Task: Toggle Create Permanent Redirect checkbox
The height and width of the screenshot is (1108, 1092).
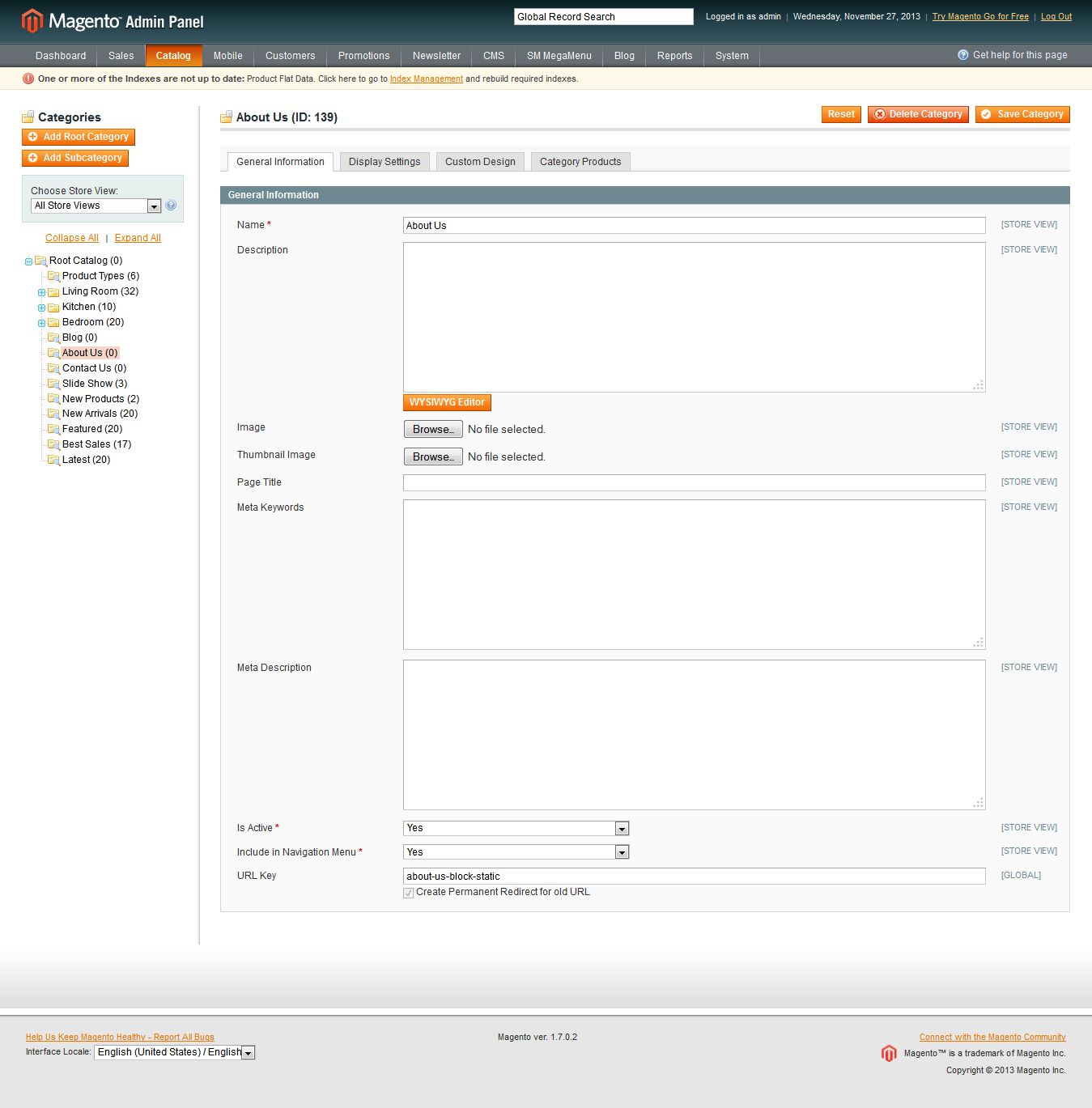Action: [x=409, y=893]
